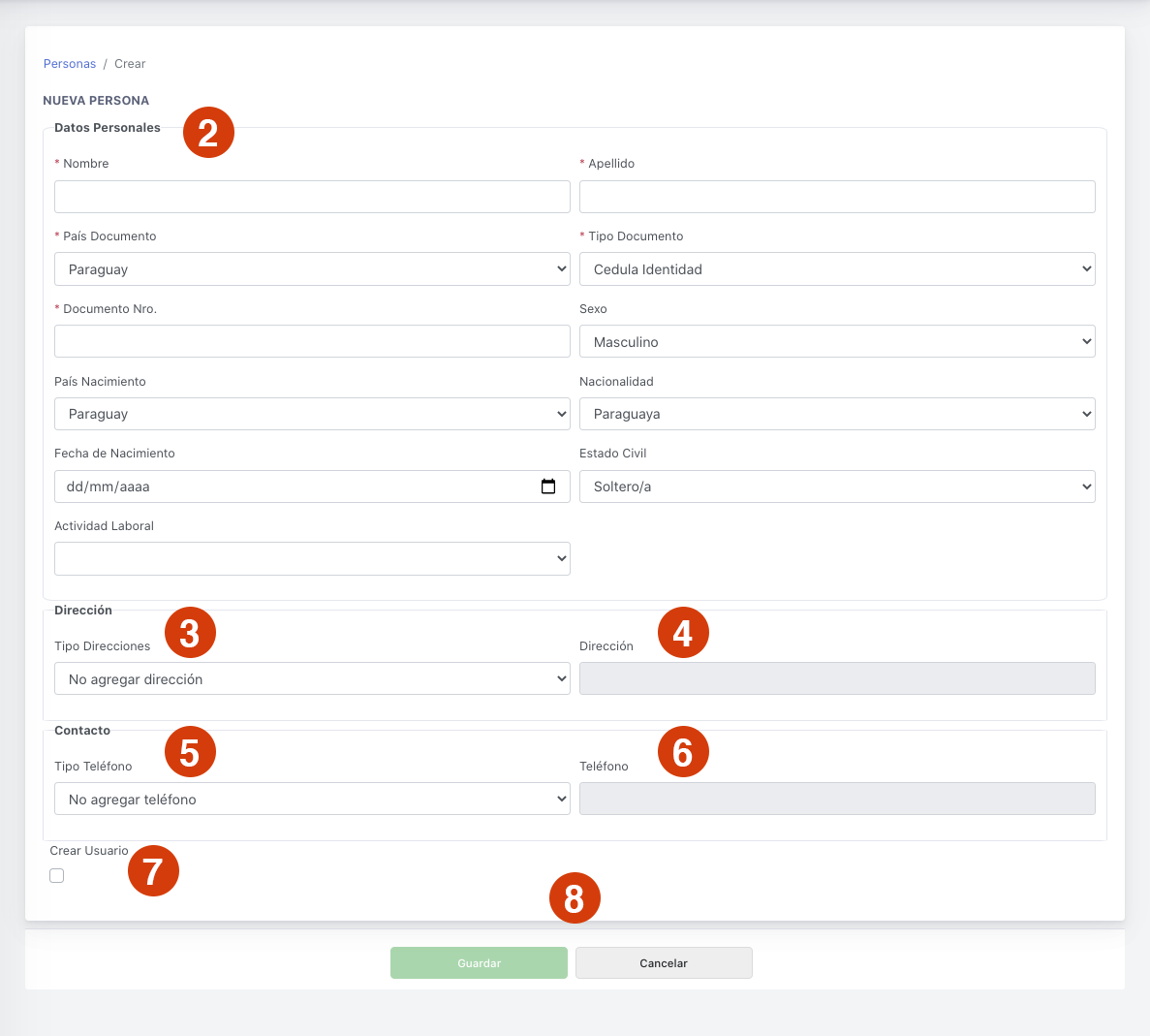Open the Actividad Laboral dropdown
This screenshot has width=1150, height=1036.
[x=312, y=559]
